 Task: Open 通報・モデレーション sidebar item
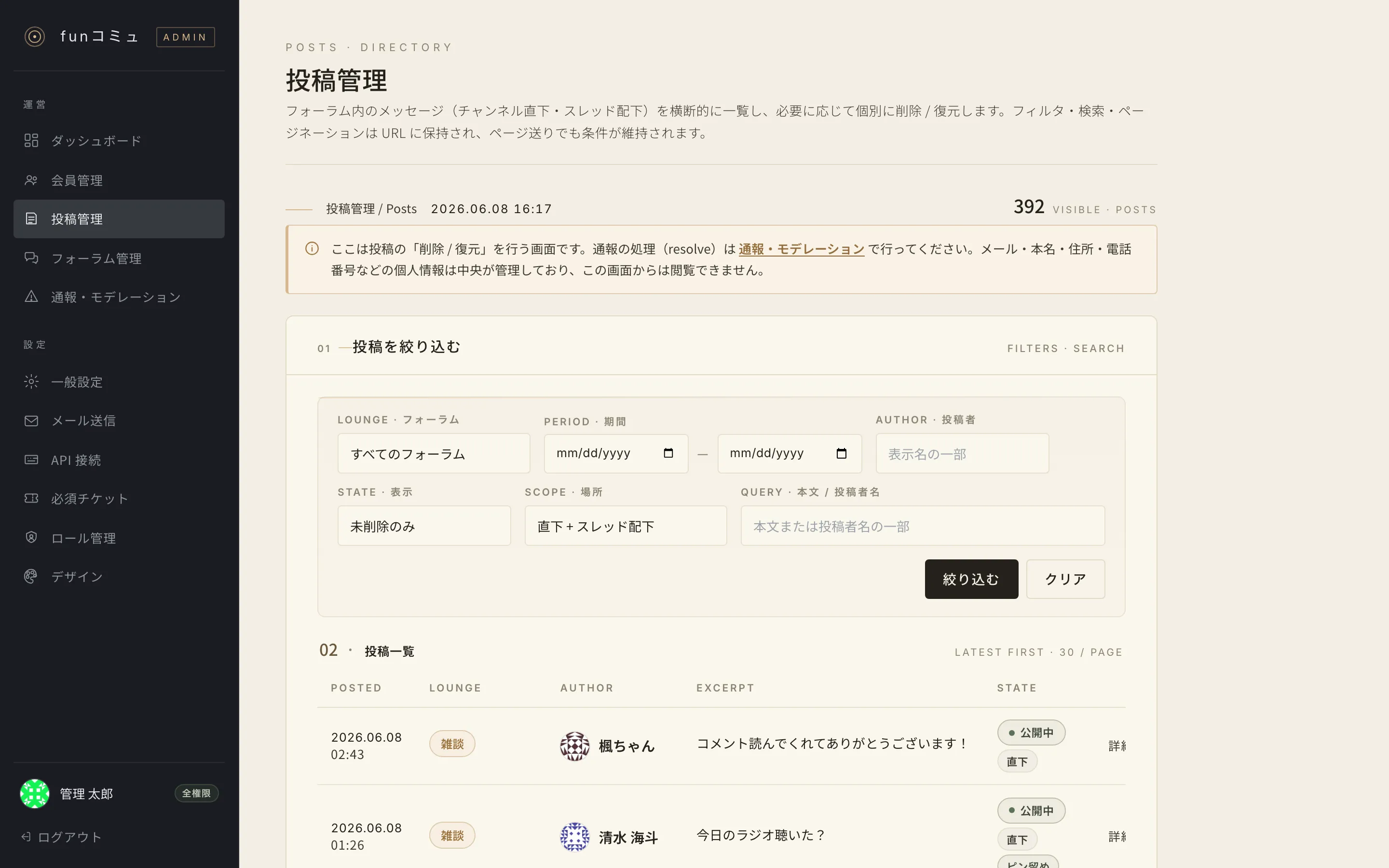tap(119, 297)
